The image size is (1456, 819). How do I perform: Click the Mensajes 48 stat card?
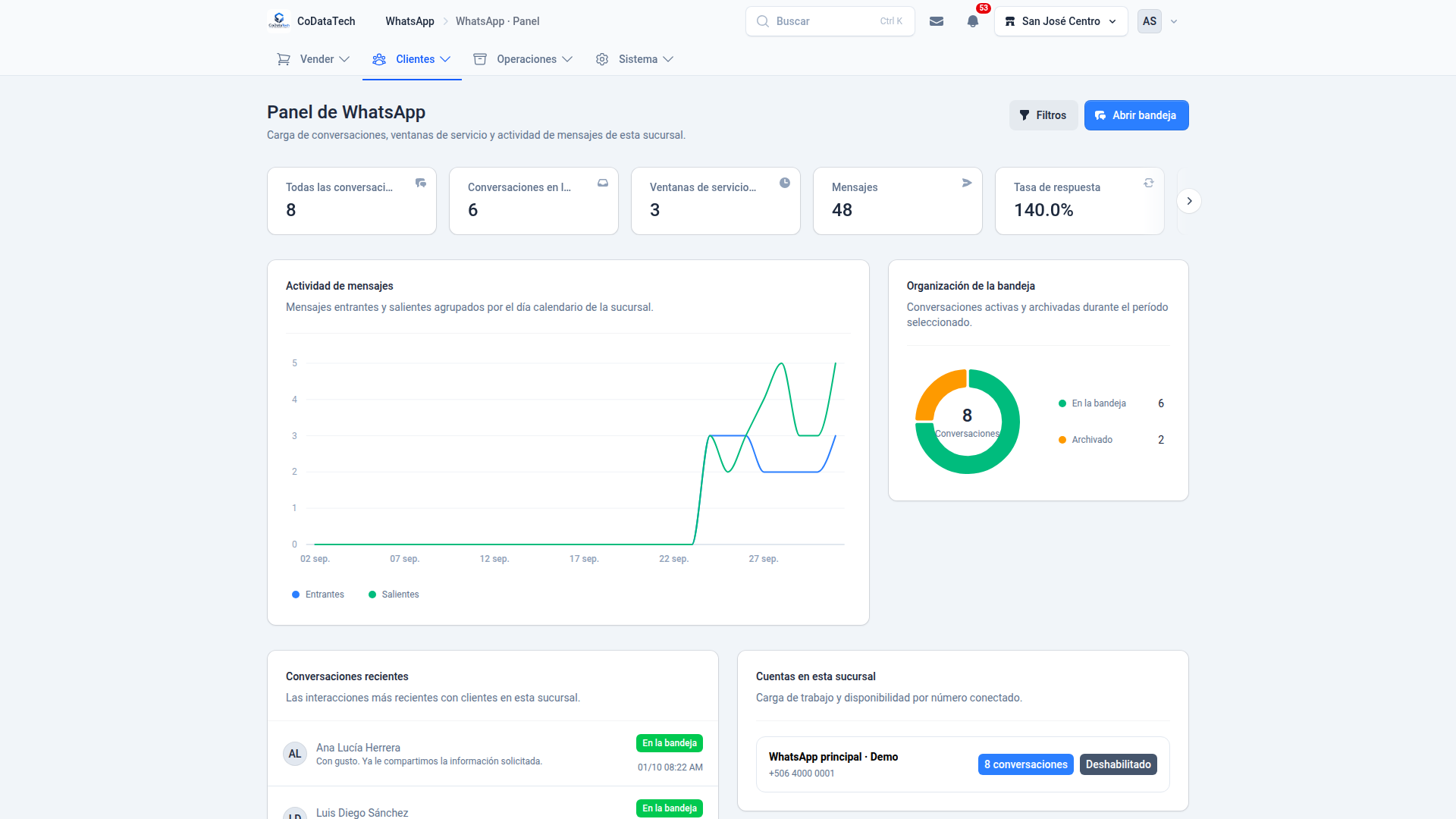coord(898,201)
